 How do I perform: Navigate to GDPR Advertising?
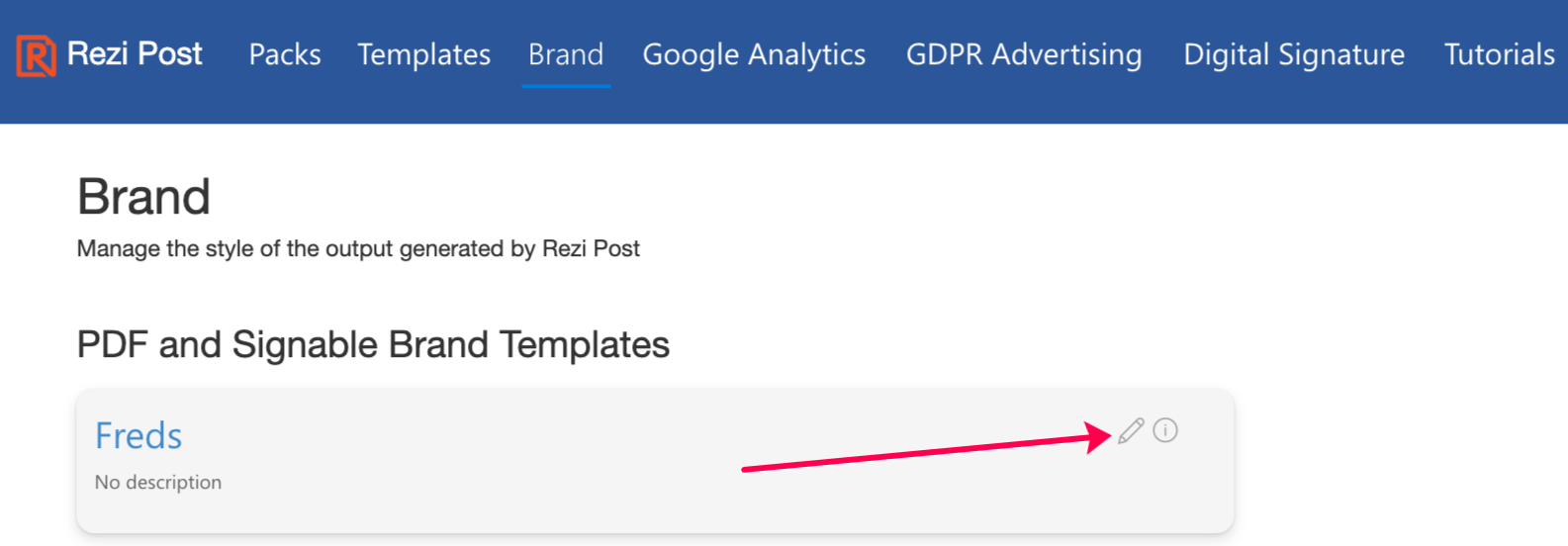point(1024,54)
